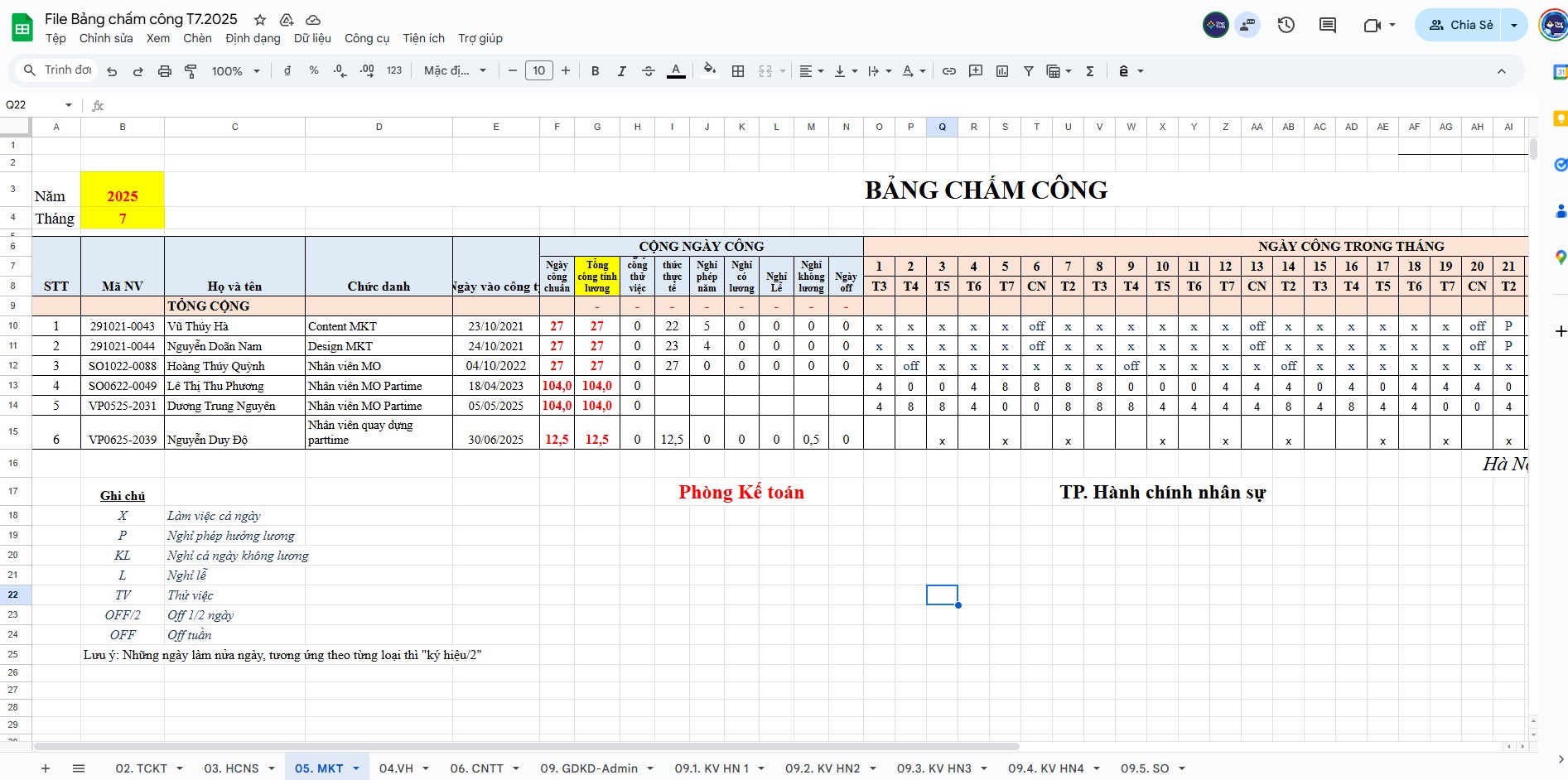Select the Paint format tool
The height and width of the screenshot is (780, 1568).
191,71
